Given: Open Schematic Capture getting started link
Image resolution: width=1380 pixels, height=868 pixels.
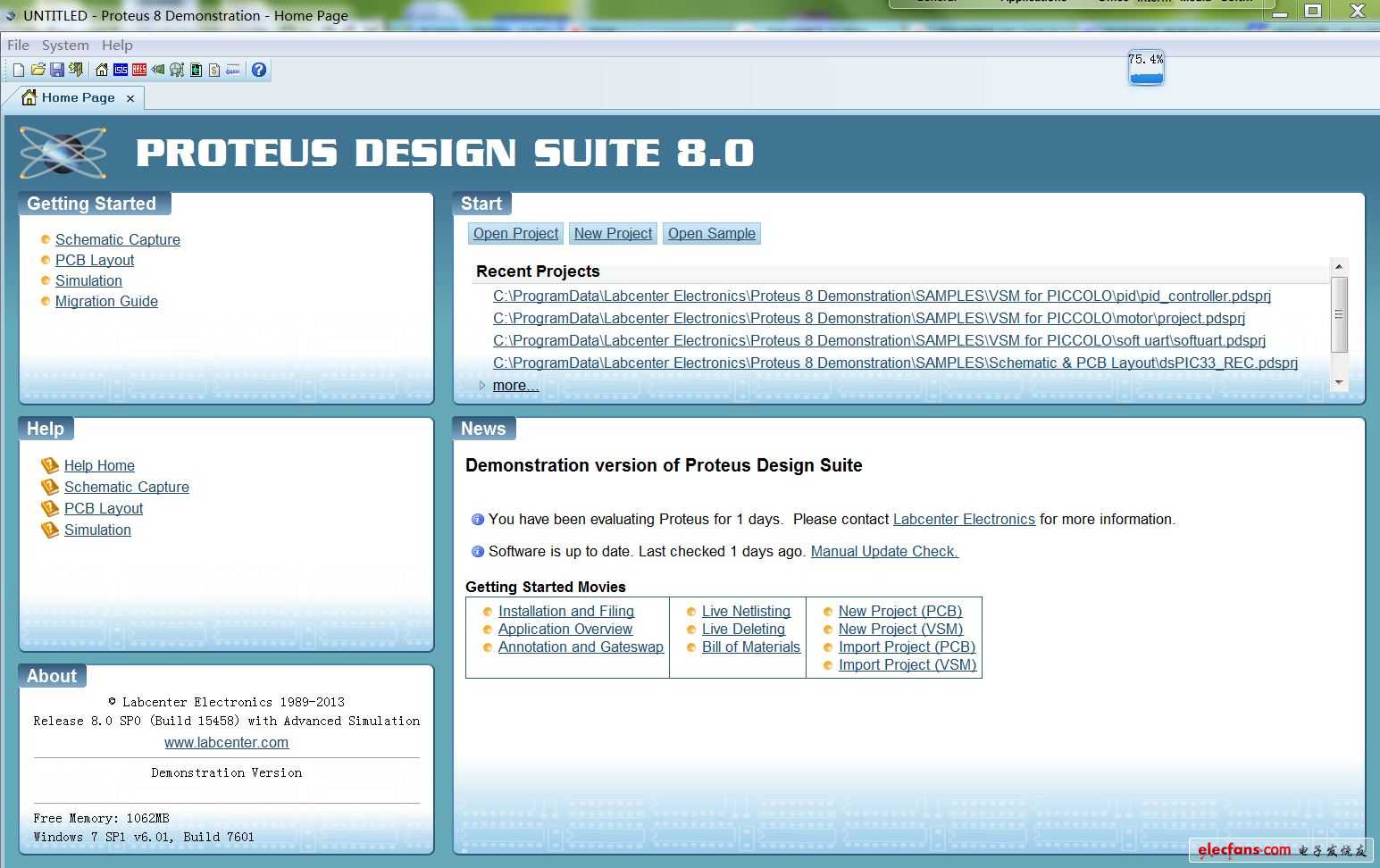Looking at the screenshot, I should click(118, 239).
